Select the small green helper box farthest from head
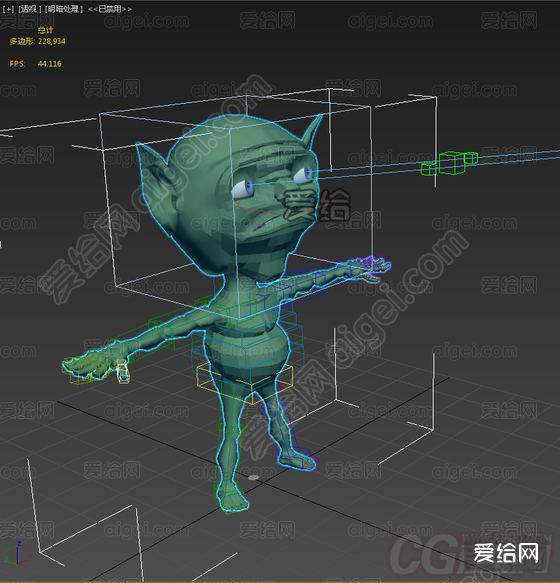The width and height of the screenshot is (560, 583). 471,158
